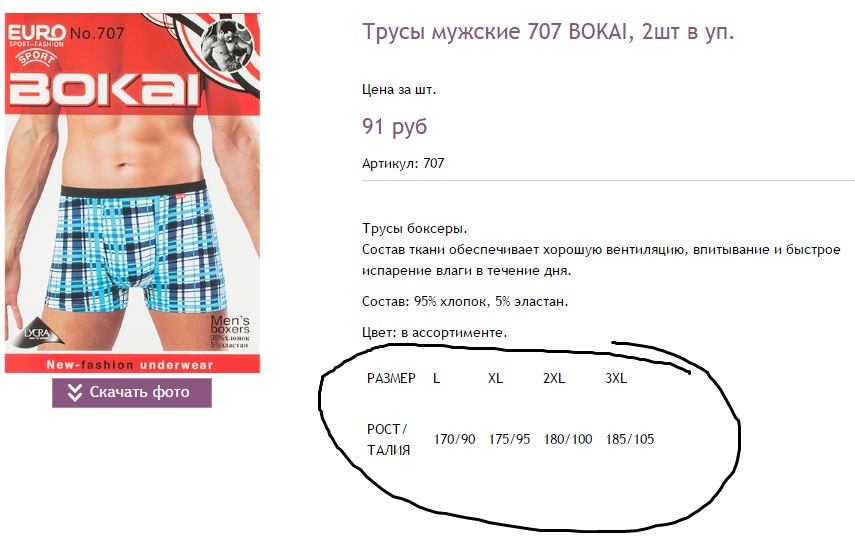Select size 3XL in the table
Viewport: 855px width, 546px height.
point(616,378)
